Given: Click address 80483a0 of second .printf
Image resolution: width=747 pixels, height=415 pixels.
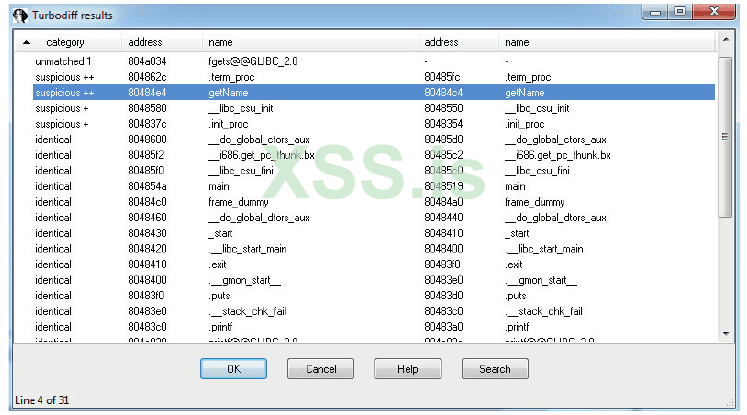Looking at the screenshot, I should (444, 327).
